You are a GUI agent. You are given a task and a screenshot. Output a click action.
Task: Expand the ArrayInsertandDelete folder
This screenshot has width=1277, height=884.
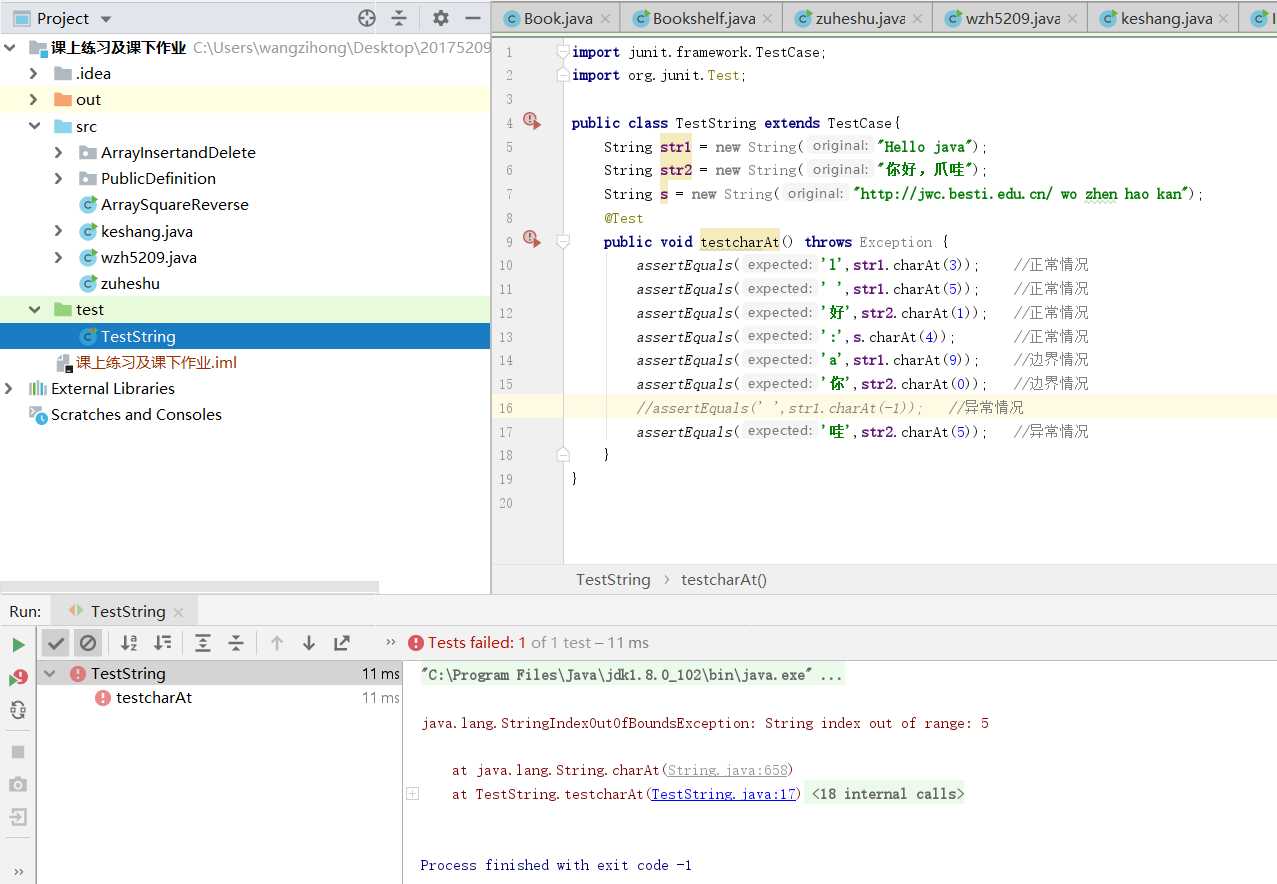[59, 152]
